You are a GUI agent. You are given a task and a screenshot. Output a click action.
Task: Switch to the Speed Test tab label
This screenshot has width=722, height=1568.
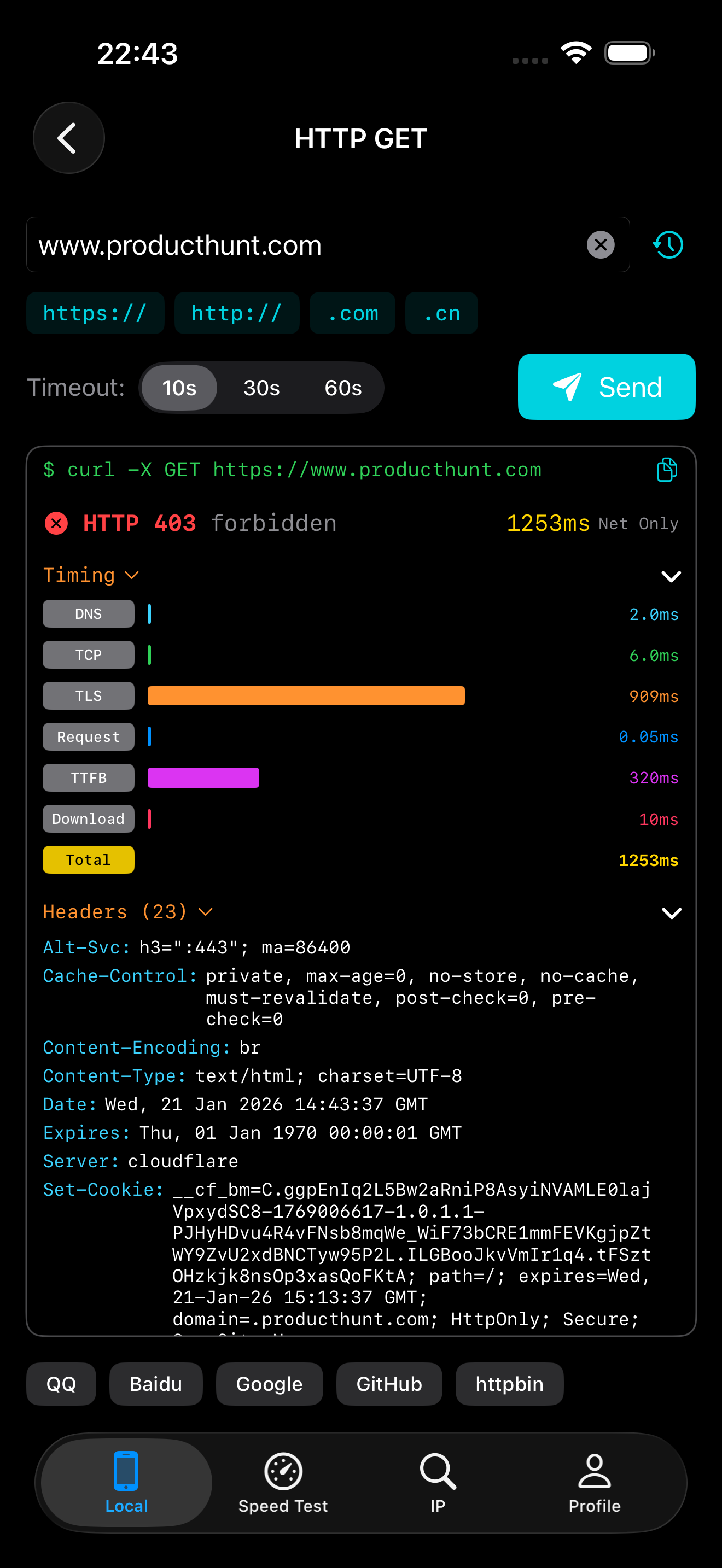pos(283,1506)
